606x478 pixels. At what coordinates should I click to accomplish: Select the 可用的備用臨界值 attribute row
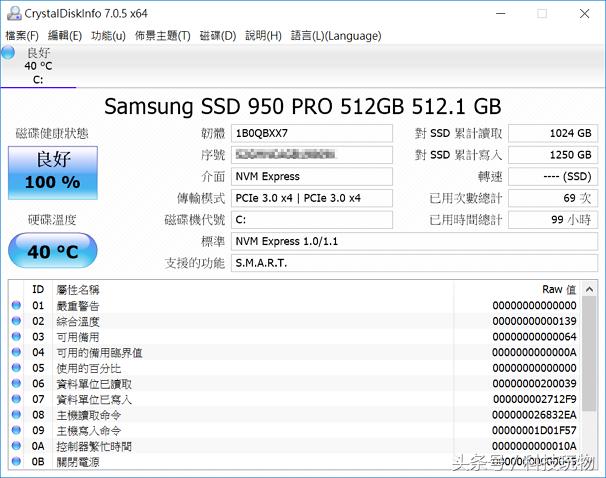tap(295, 352)
